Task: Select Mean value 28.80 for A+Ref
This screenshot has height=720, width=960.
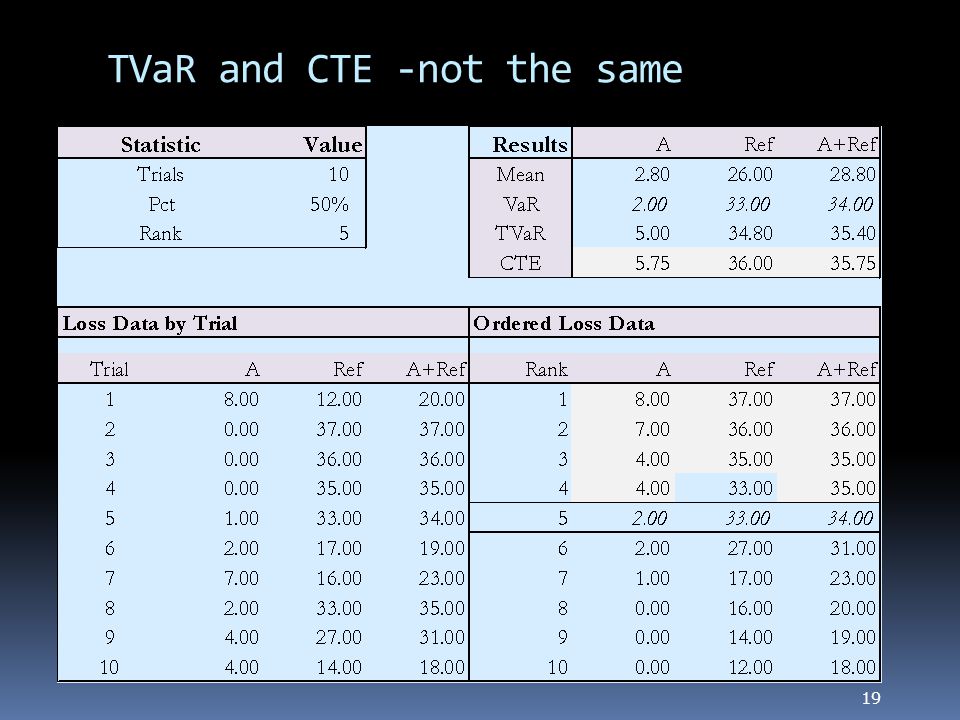Action: tap(852, 174)
